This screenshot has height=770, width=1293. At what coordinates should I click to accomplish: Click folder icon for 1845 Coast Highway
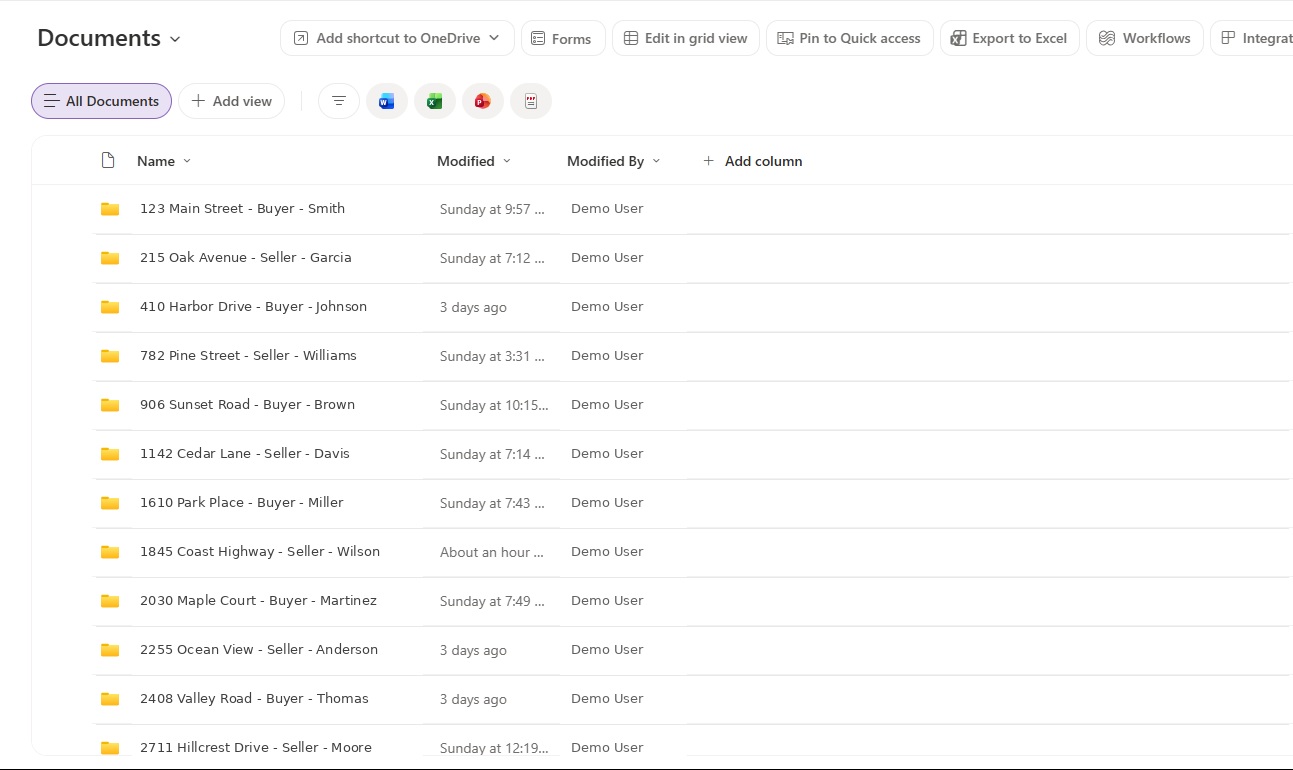tap(110, 552)
